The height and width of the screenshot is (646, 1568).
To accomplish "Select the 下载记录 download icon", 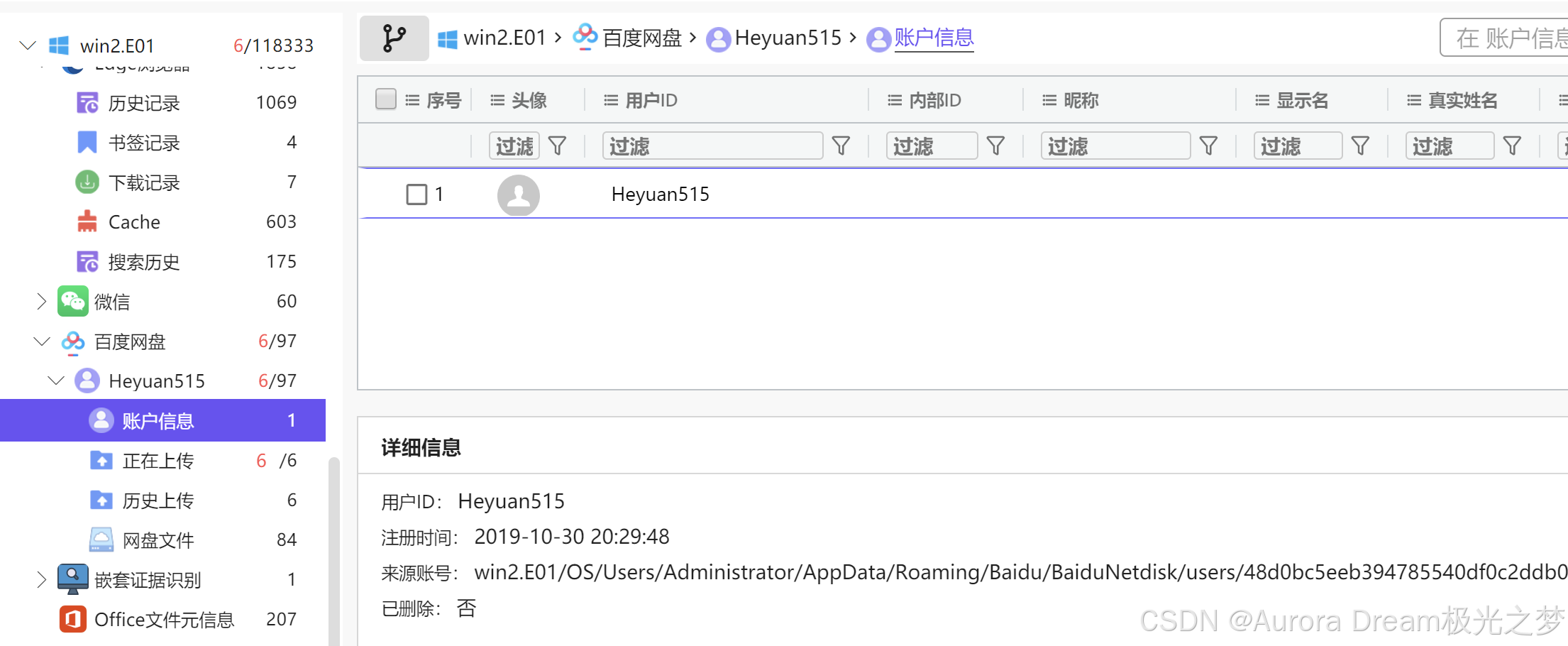I will (87, 182).
